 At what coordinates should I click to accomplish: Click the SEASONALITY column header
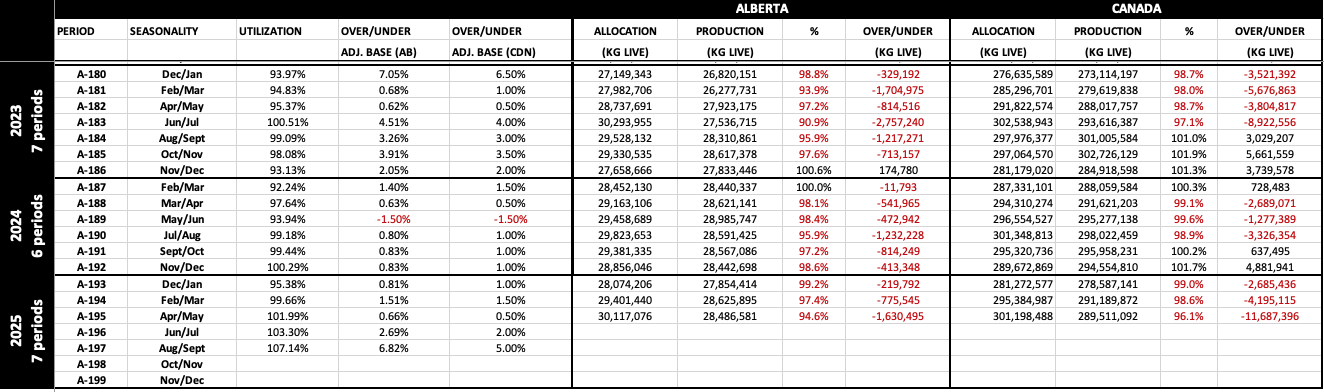click(163, 33)
